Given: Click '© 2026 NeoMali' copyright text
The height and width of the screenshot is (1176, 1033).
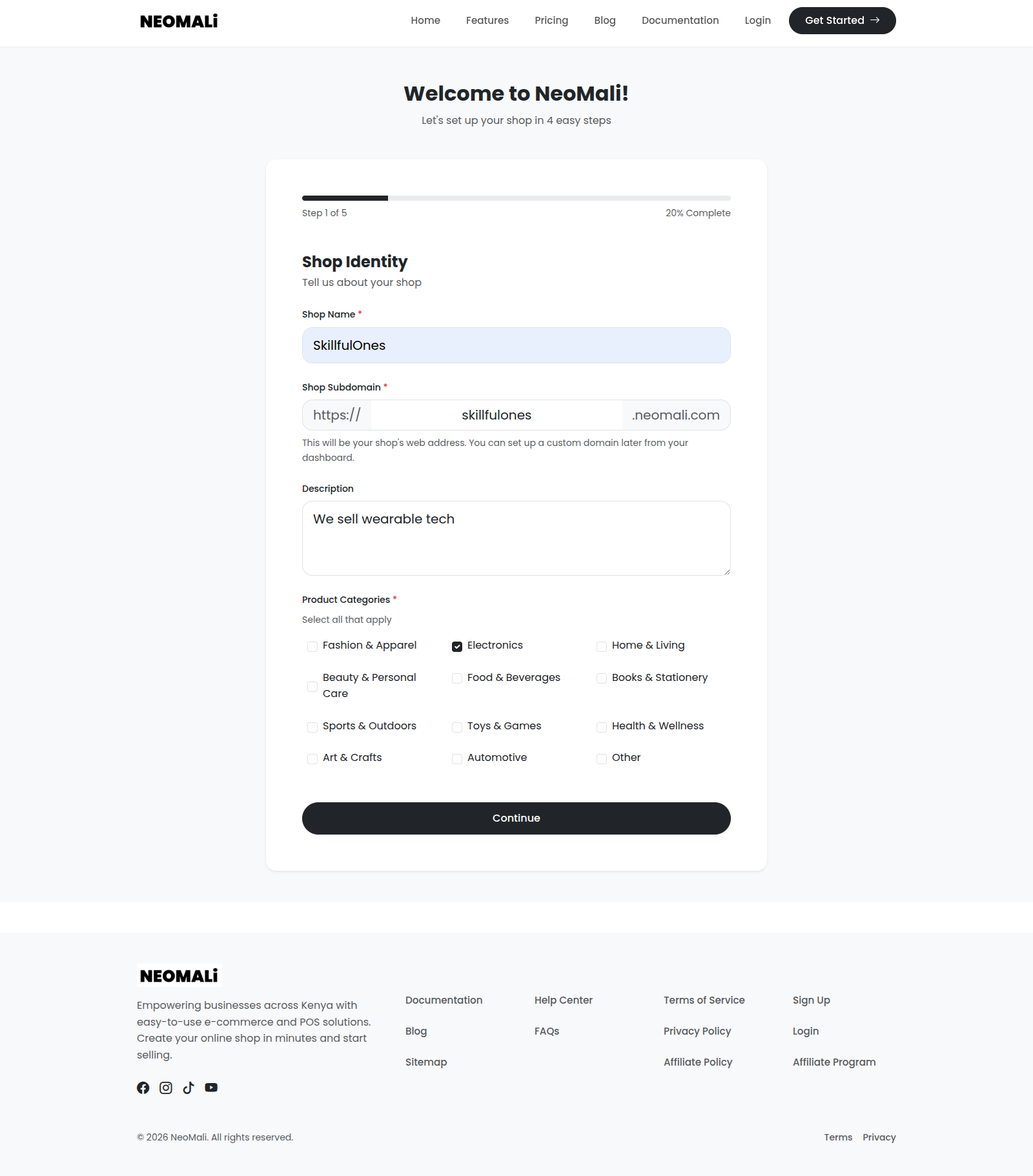Looking at the screenshot, I should pos(215,1137).
